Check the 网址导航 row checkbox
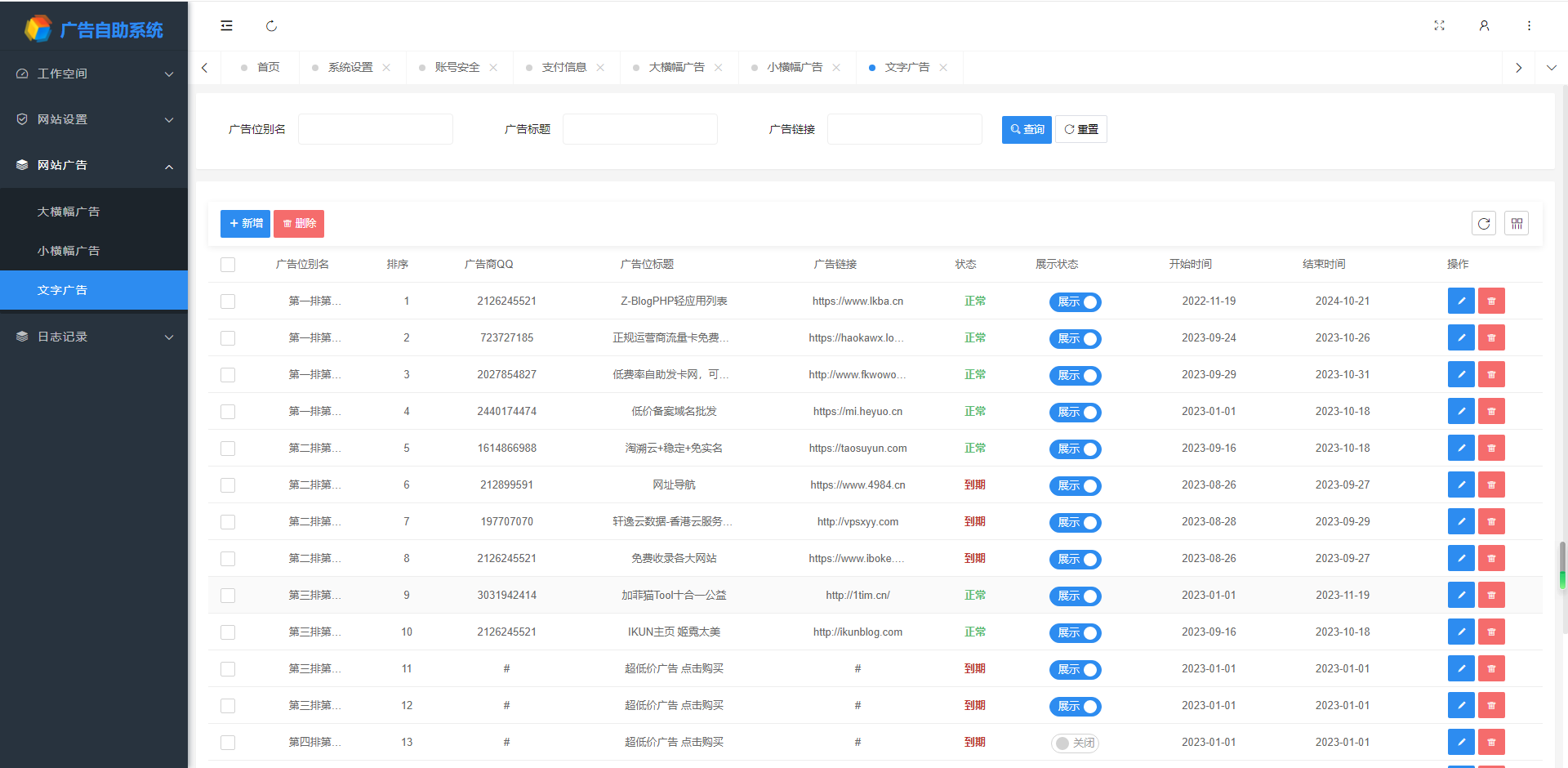 pos(228,485)
